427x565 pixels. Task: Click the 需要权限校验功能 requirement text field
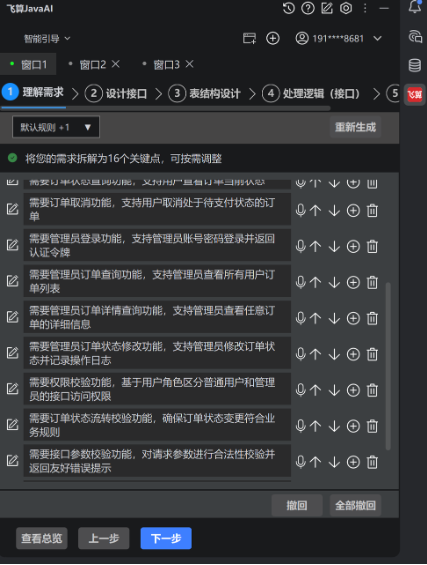point(157,389)
